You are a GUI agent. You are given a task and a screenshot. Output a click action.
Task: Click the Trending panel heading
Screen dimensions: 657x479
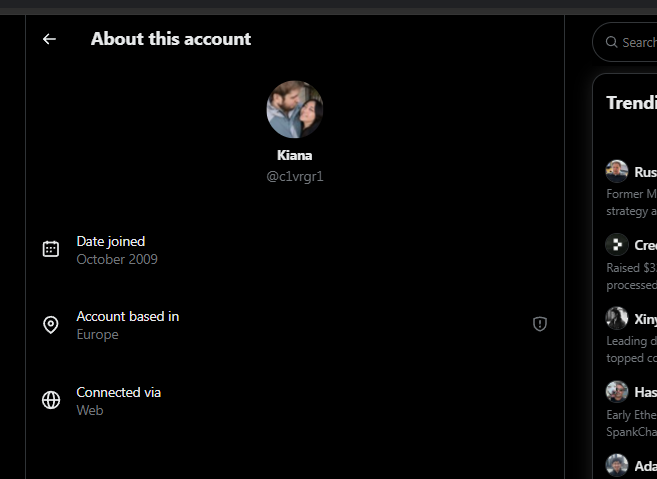(x=631, y=103)
